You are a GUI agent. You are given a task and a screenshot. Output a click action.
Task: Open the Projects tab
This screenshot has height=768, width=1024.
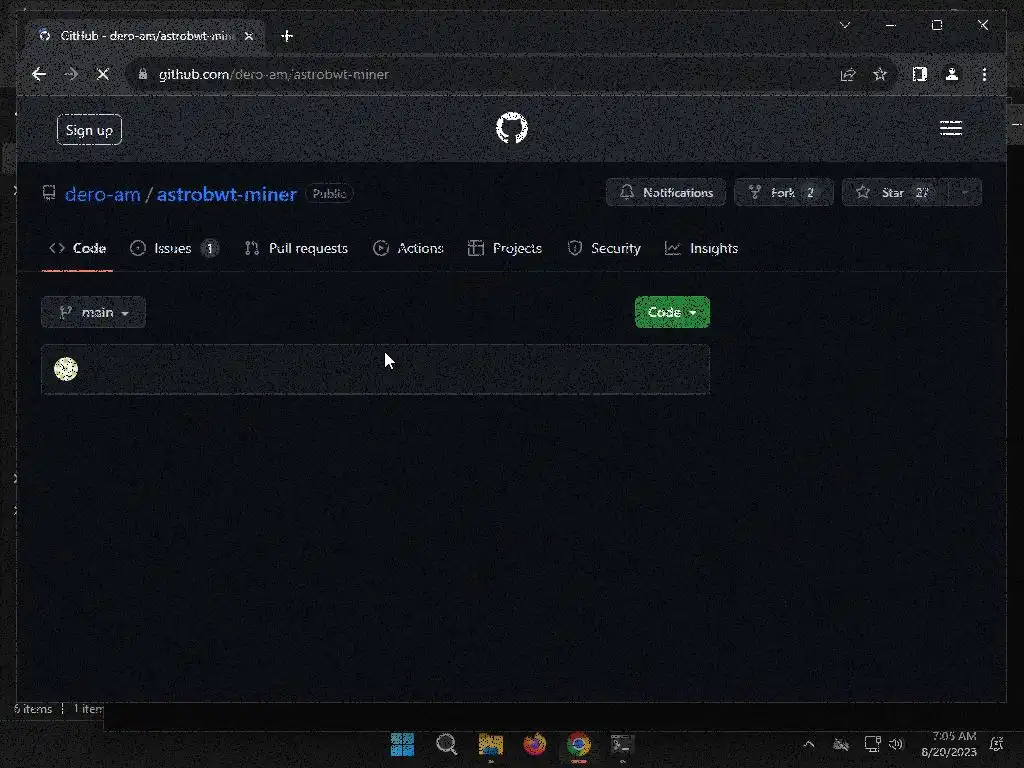(505, 248)
